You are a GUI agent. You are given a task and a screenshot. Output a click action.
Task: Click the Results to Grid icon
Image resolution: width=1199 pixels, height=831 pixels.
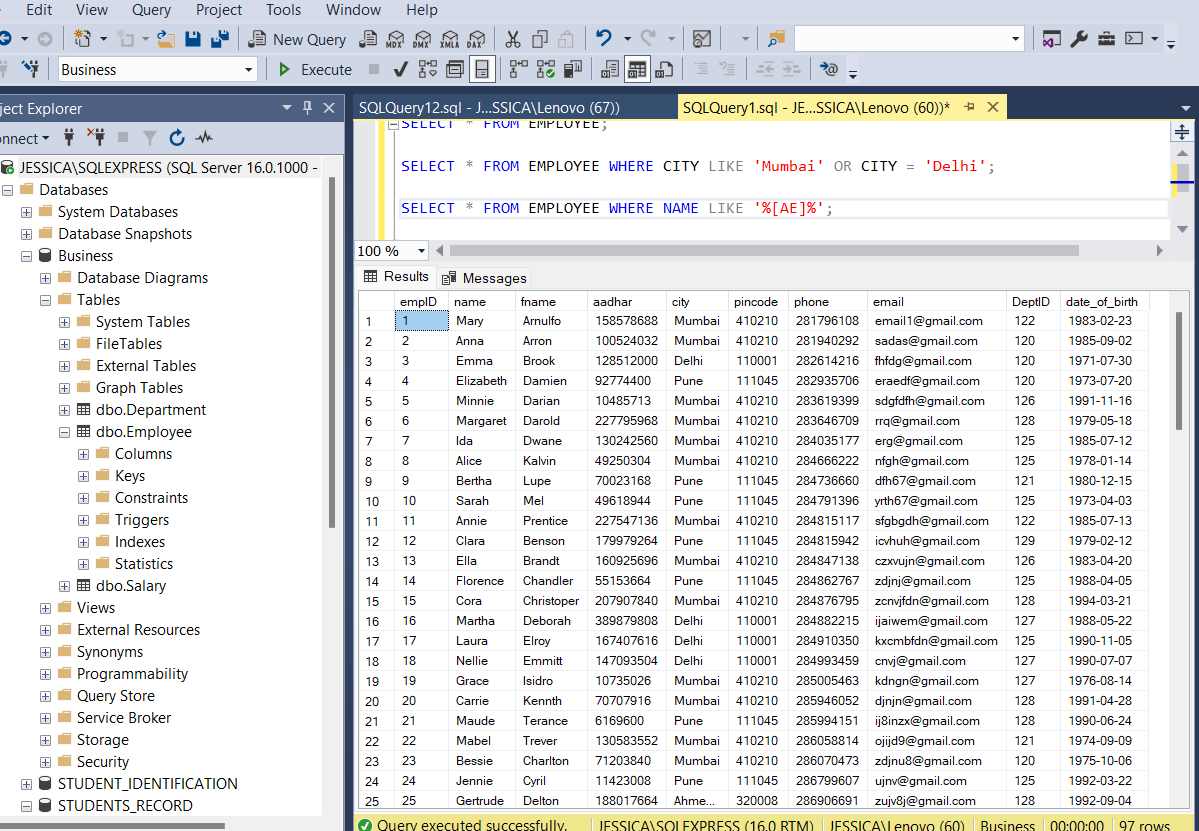click(637, 69)
